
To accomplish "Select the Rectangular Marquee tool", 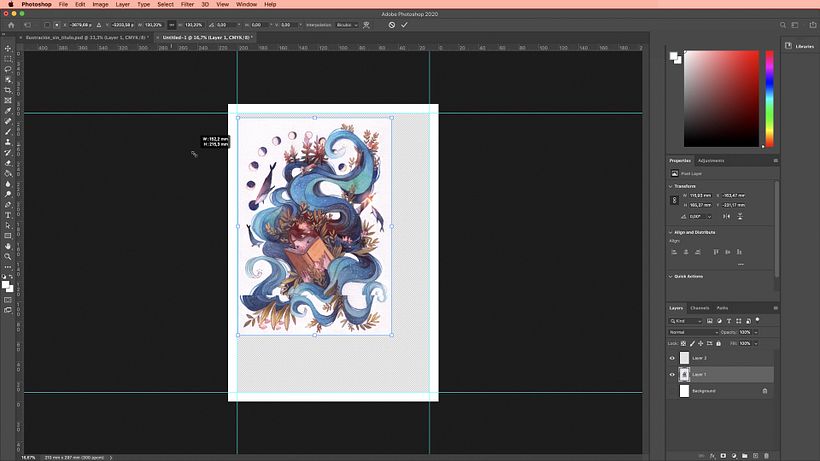I will [8, 59].
